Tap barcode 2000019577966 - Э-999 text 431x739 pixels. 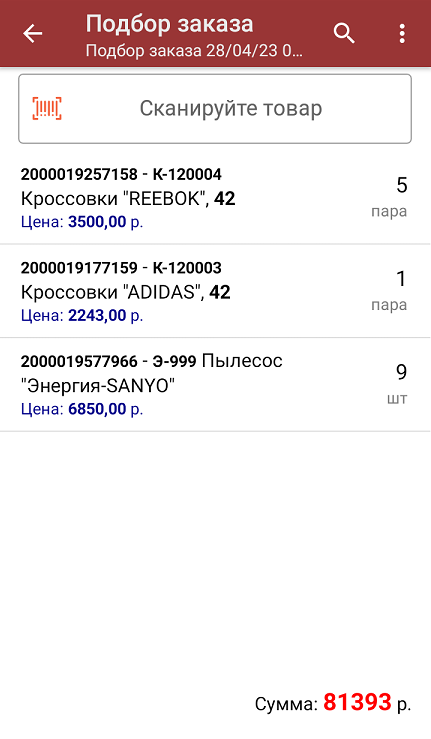[108, 361]
